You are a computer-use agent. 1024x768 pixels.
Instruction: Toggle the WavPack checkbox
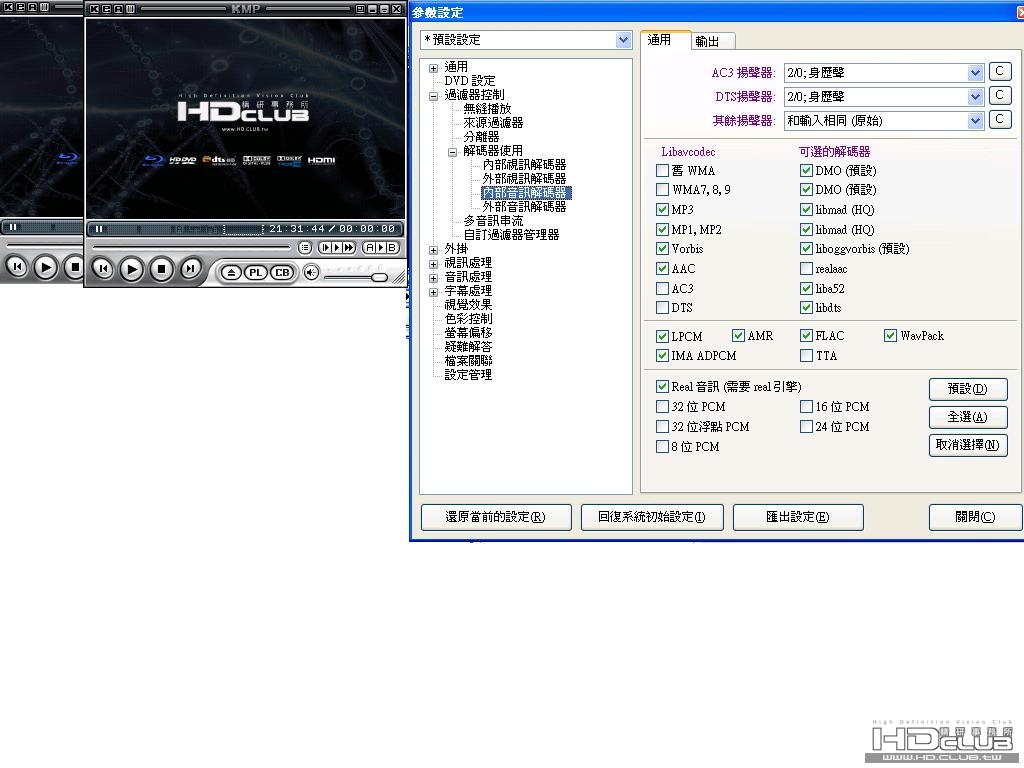point(890,336)
